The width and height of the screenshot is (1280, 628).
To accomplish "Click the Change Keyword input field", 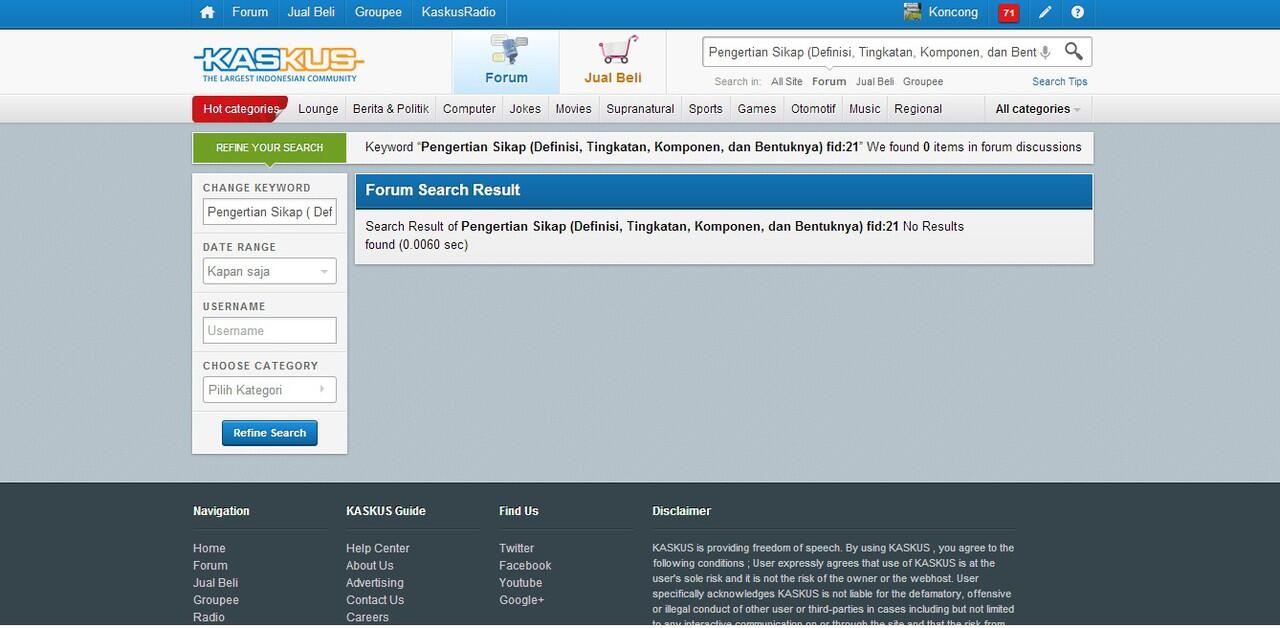I will 270,212.
